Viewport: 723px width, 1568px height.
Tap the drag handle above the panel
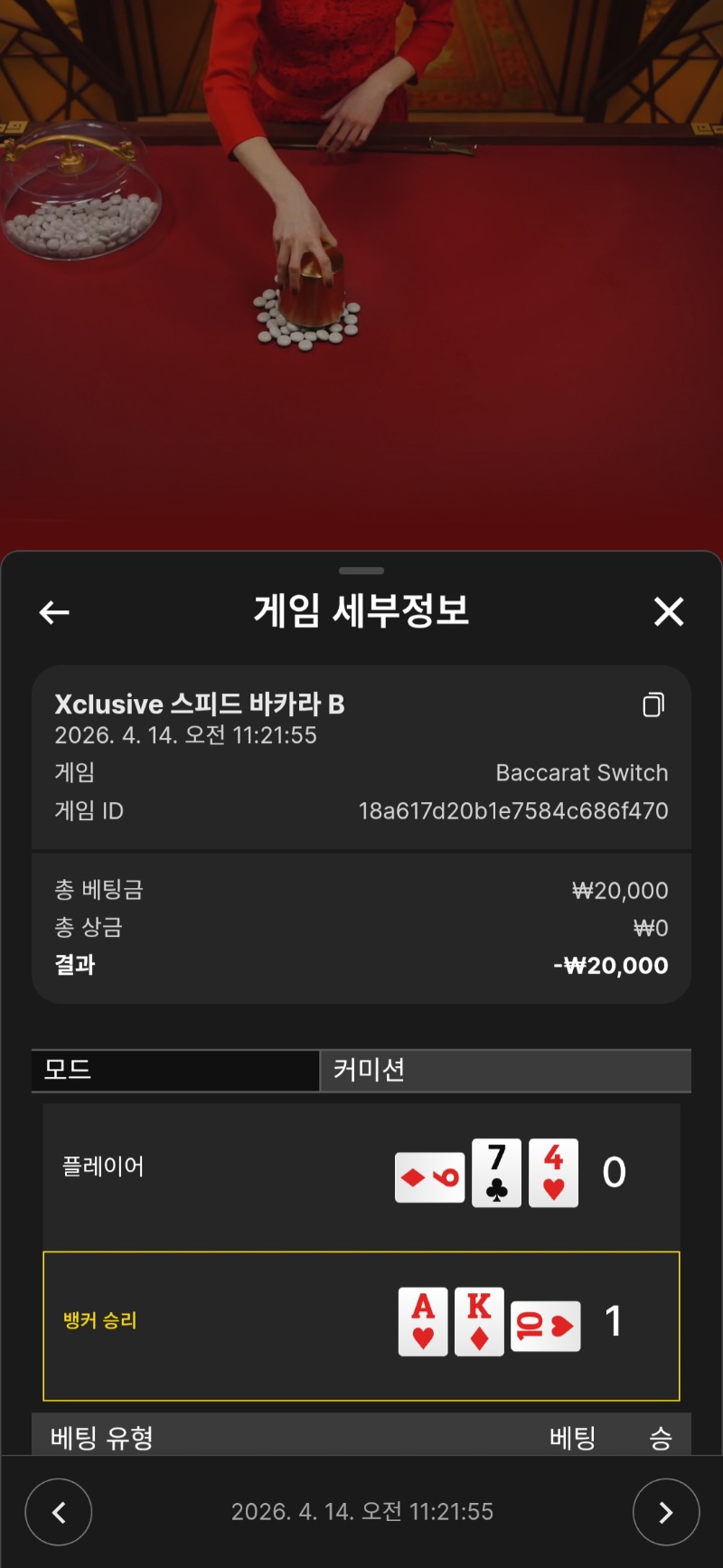[361, 571]
